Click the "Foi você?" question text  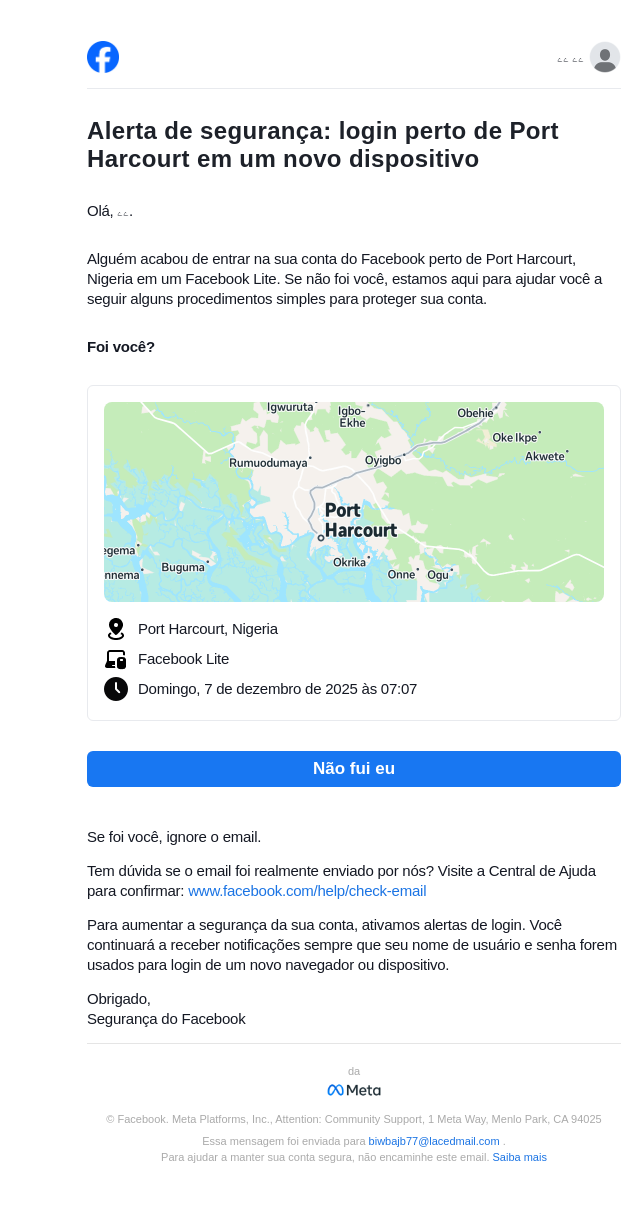tap(121, 347)
